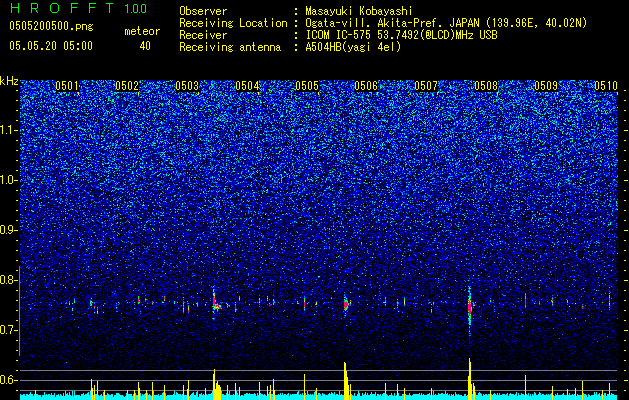Click the 0.8 frequency axis label
Viewport: 629px width, 400px height.
tap(9, 280)
